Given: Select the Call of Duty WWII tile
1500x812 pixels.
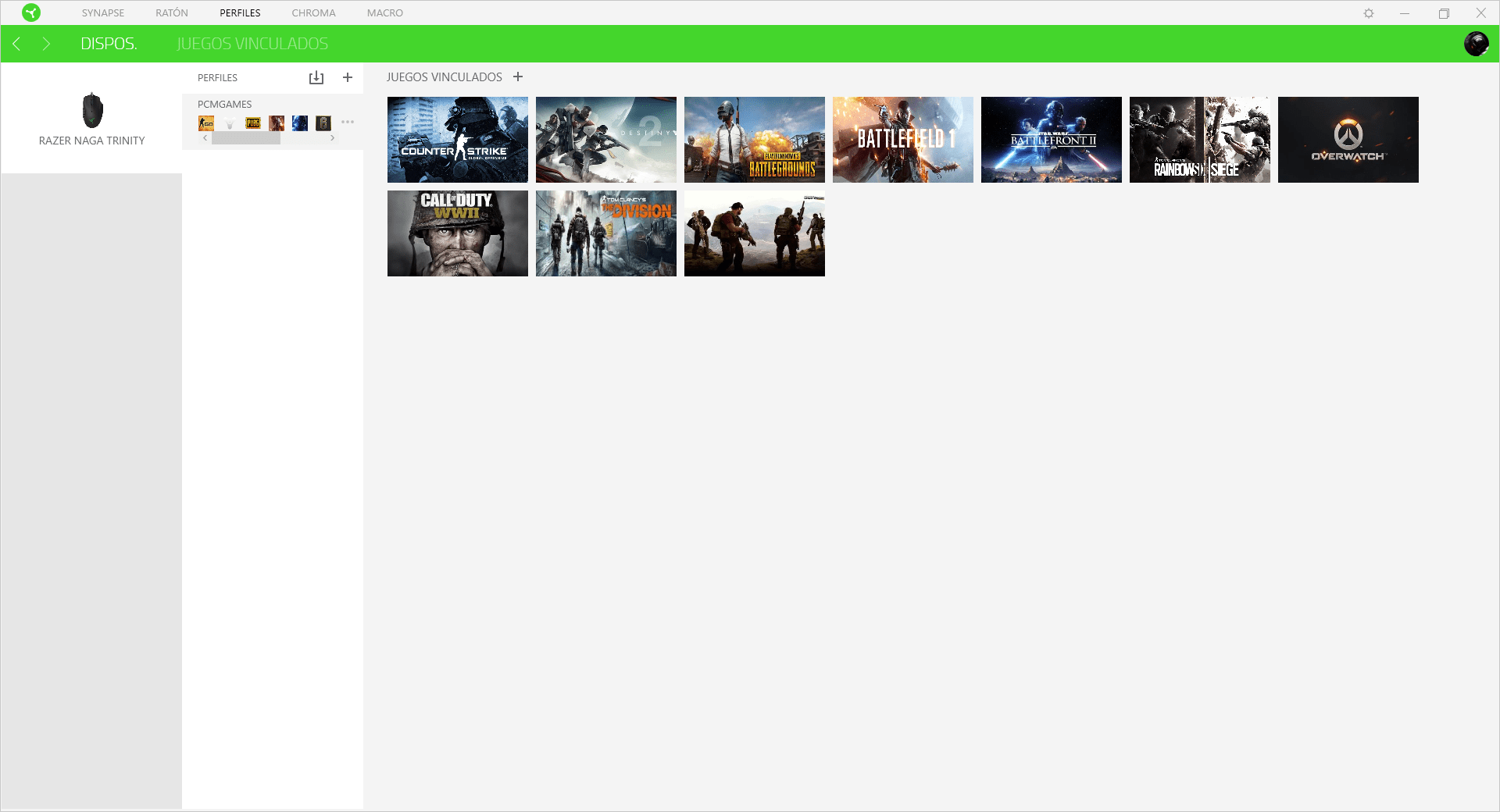Looking at the screenshot, I should pyautogui.click(x=458, y=233).
